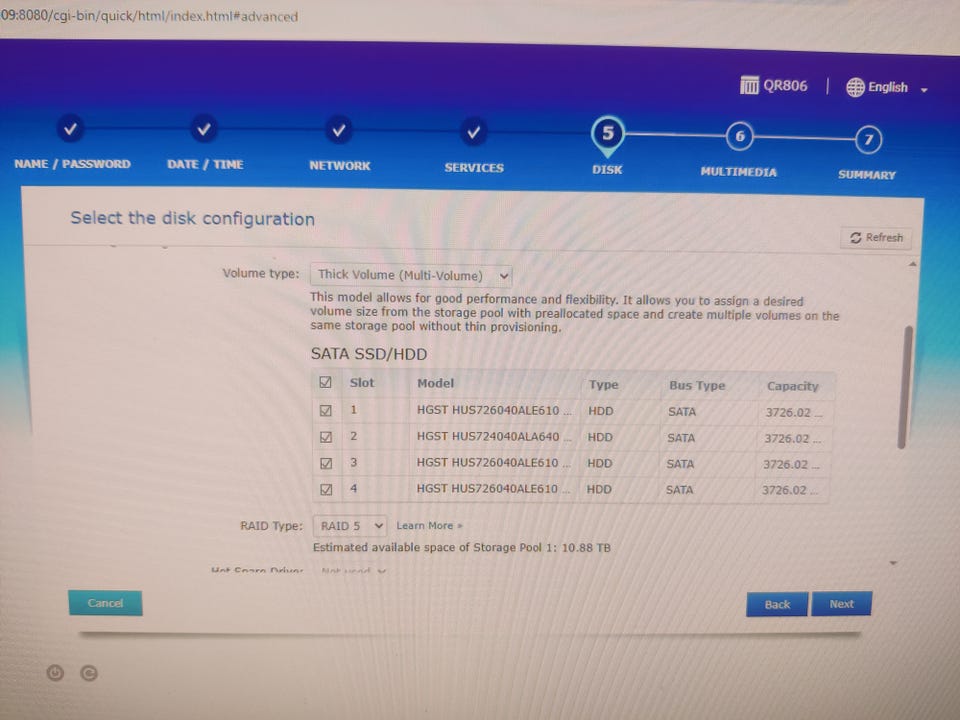Open the RAID Type dropdown
This screenshot has height=720, width=960.
point(350,526)
